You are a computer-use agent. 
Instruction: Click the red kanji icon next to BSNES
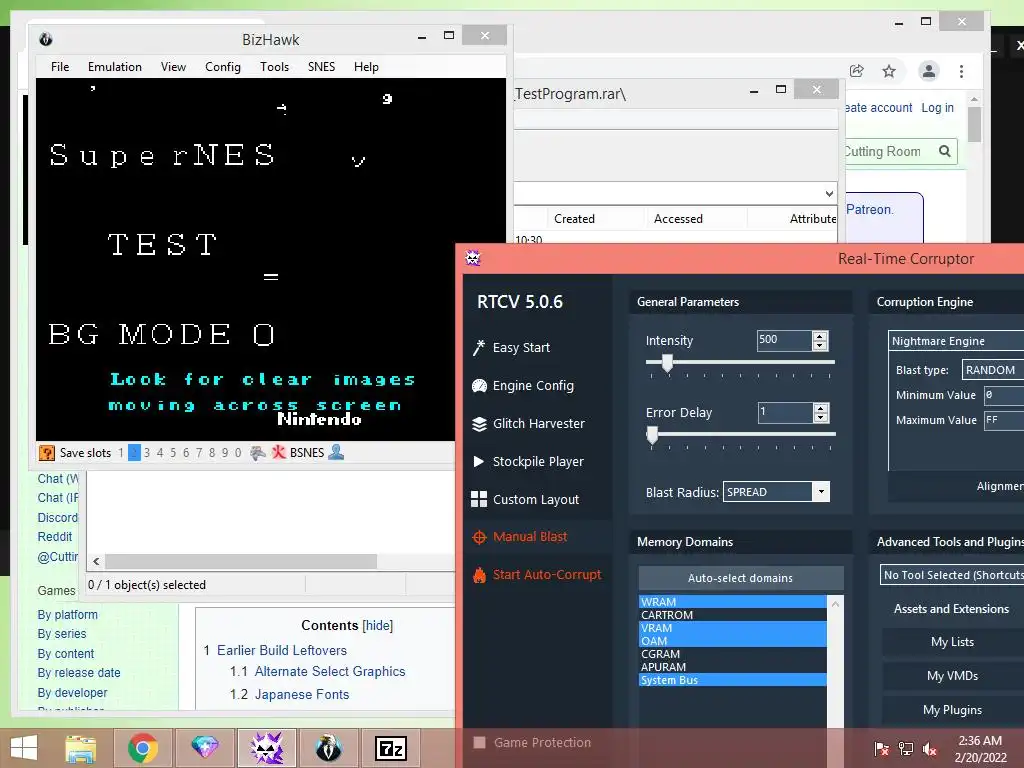point(279,452)
